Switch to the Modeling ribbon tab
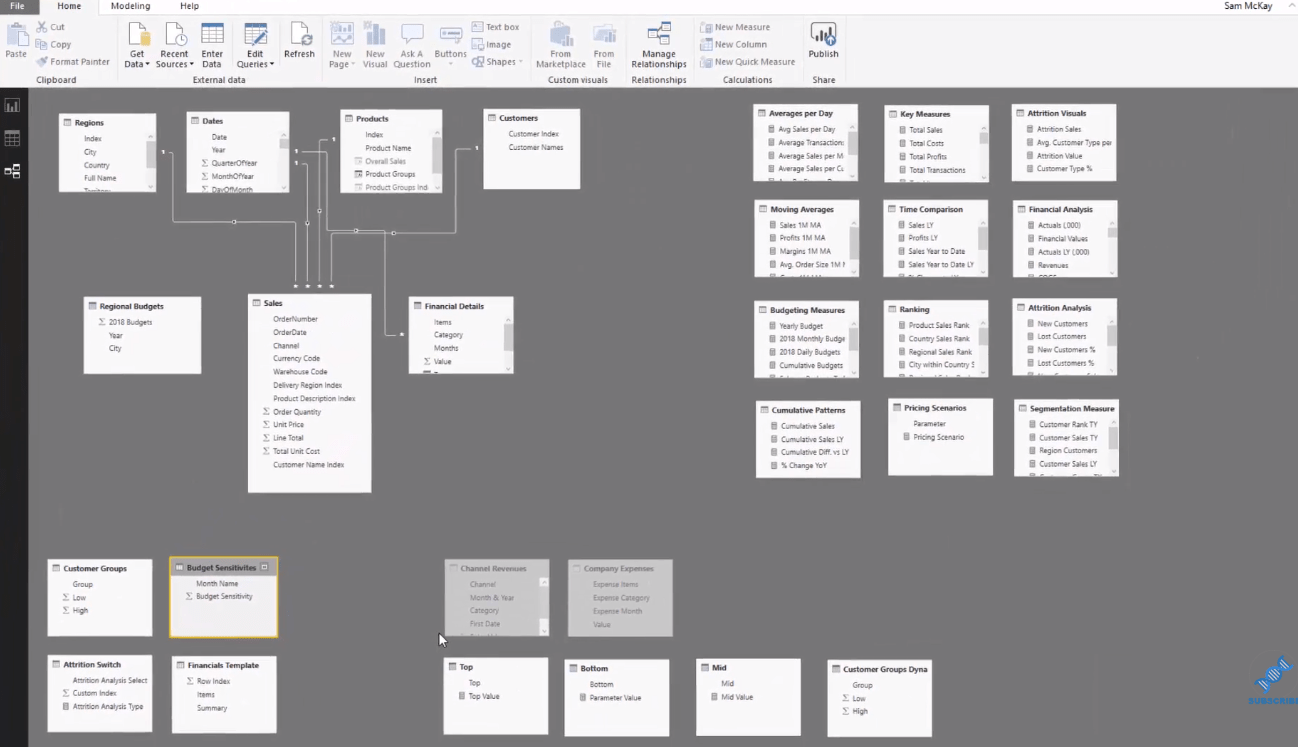The height and width of the screenshot is (747, 1298). tap(130, 6)
